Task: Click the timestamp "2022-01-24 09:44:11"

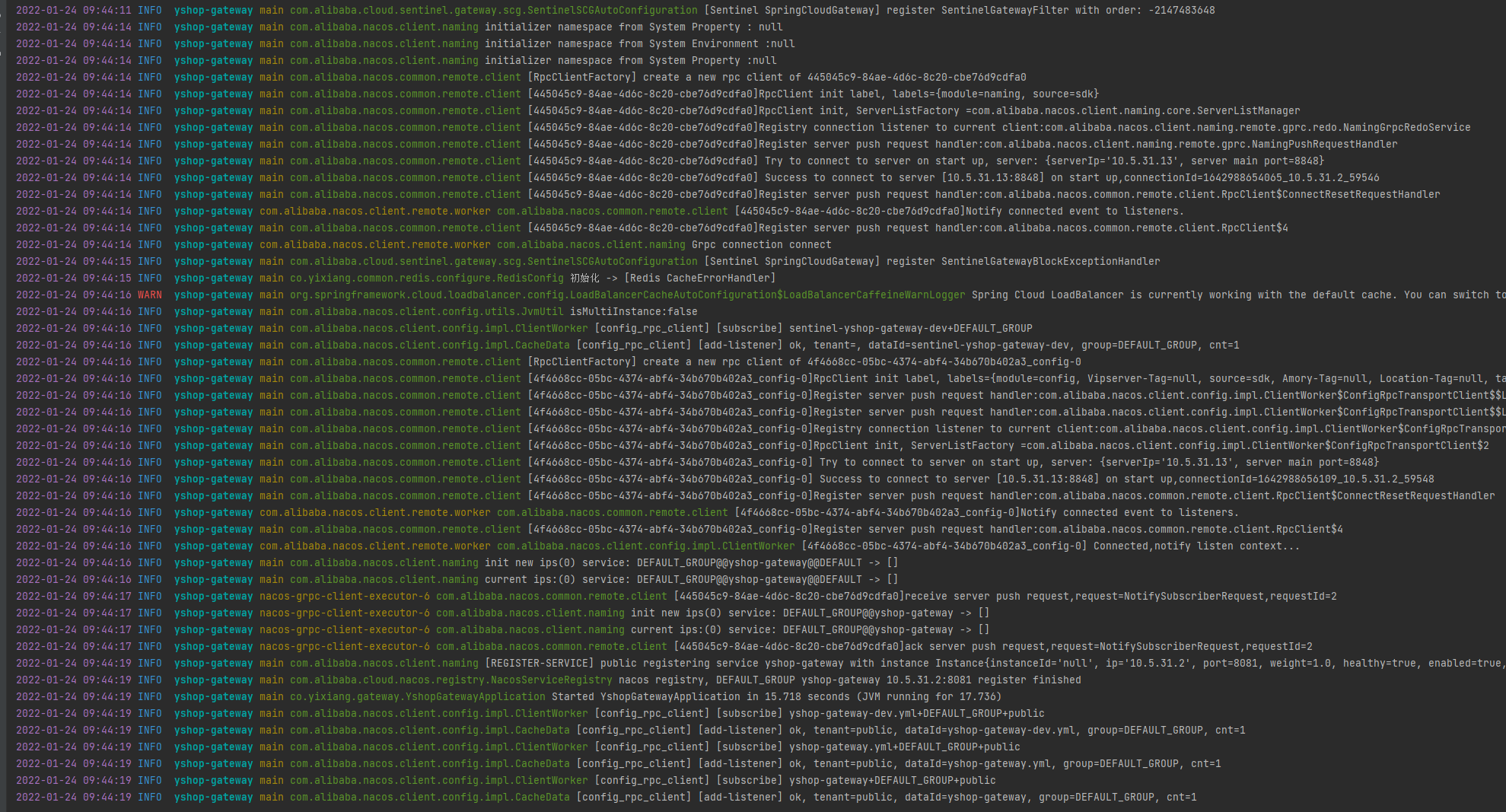Action: [x=74, y=10]
